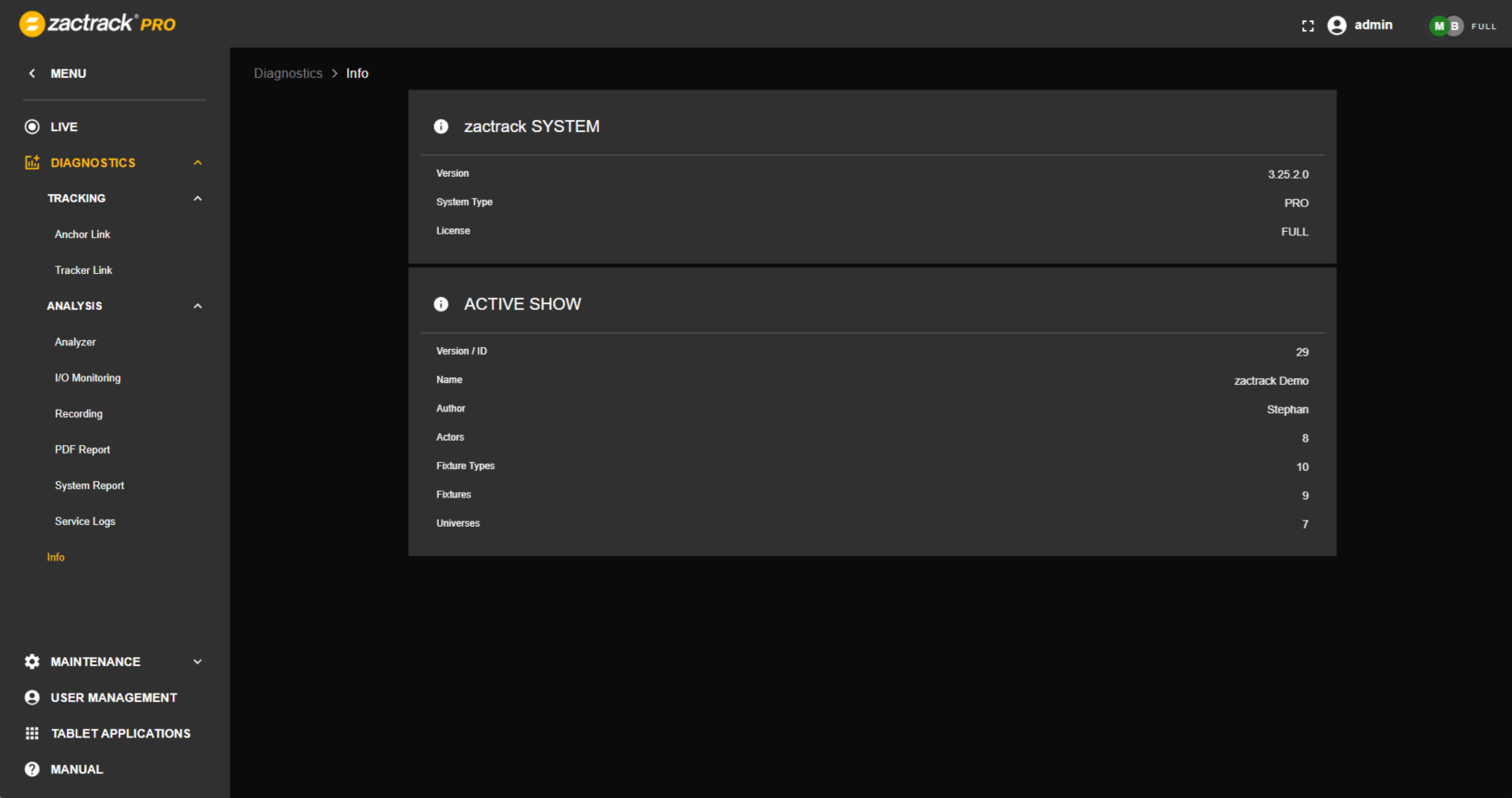Click the green M status indicator
The image size is (1512, 798).
point(1439,26)
